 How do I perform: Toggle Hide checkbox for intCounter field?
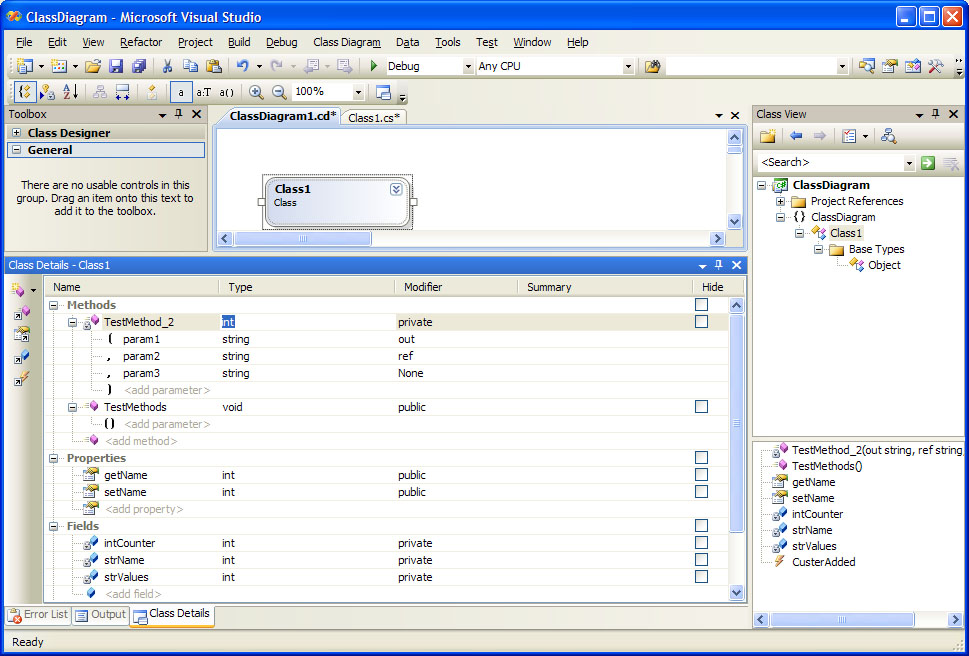click(701, 543)
